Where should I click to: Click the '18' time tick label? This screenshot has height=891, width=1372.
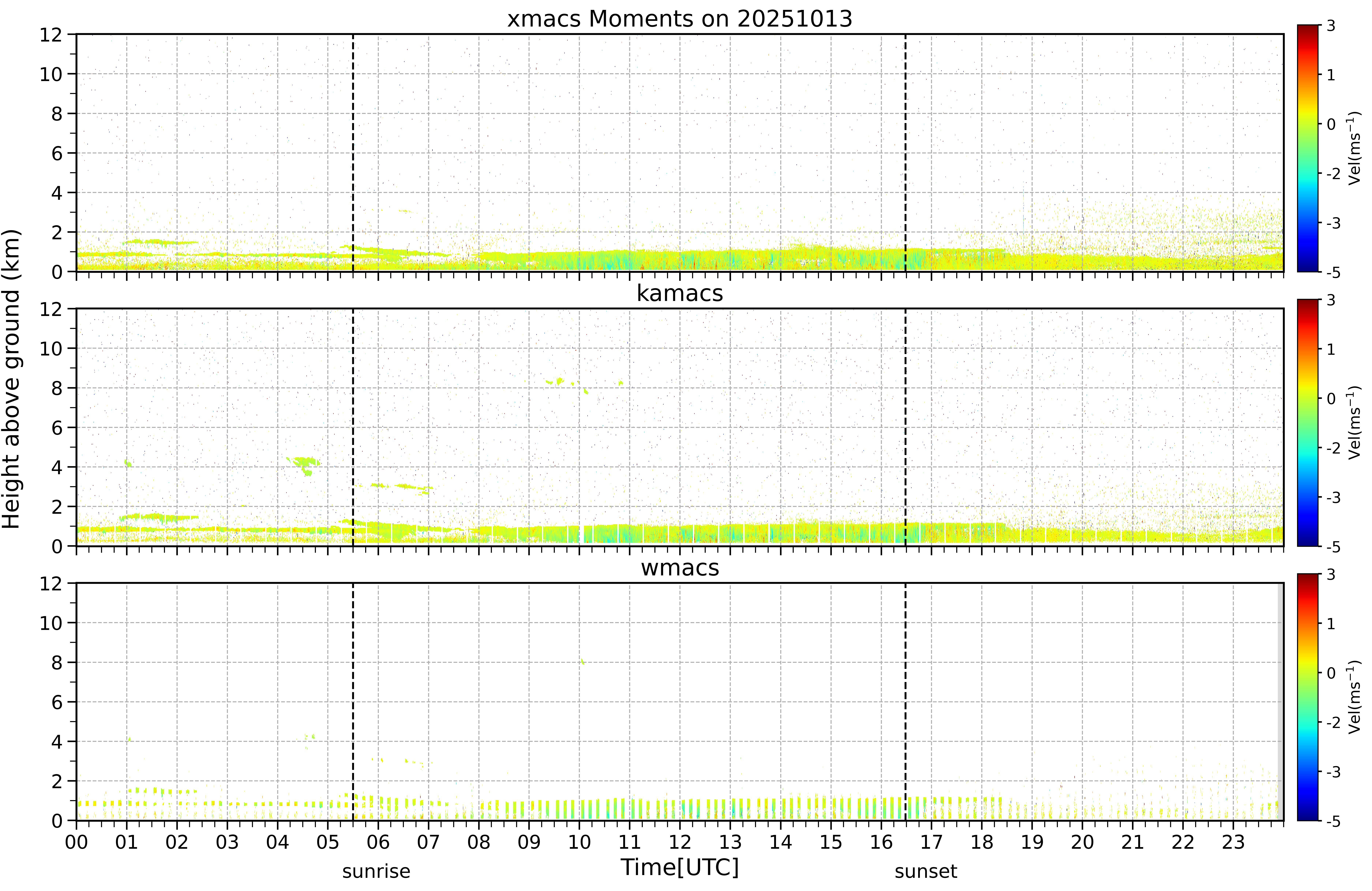982,842
